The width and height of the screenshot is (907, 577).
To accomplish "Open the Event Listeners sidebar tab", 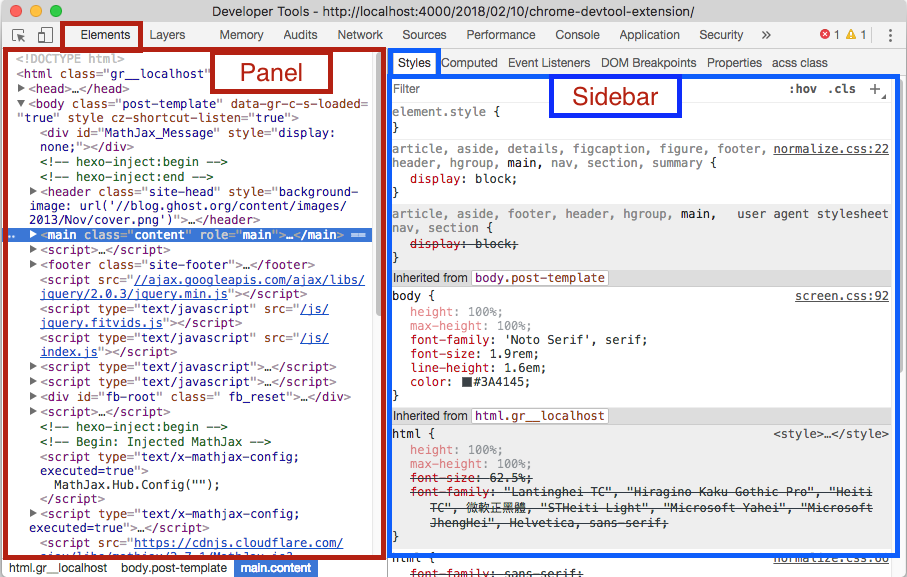I will tap(549, 62).
